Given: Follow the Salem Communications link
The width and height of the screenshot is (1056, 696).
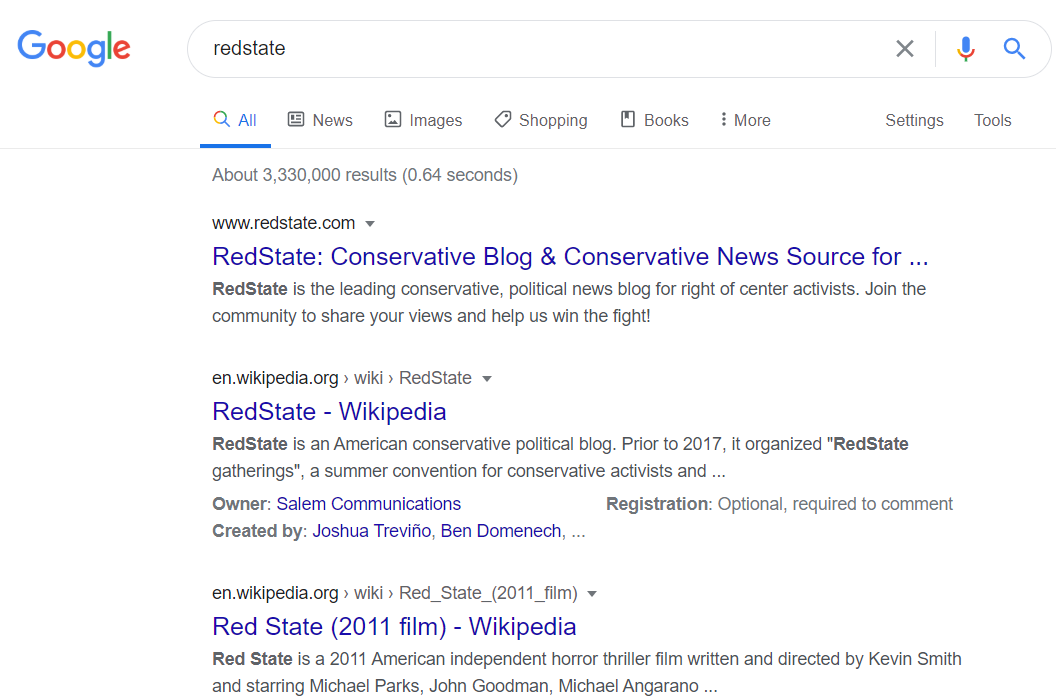Looking at the screenshot, I should point(368,503).
